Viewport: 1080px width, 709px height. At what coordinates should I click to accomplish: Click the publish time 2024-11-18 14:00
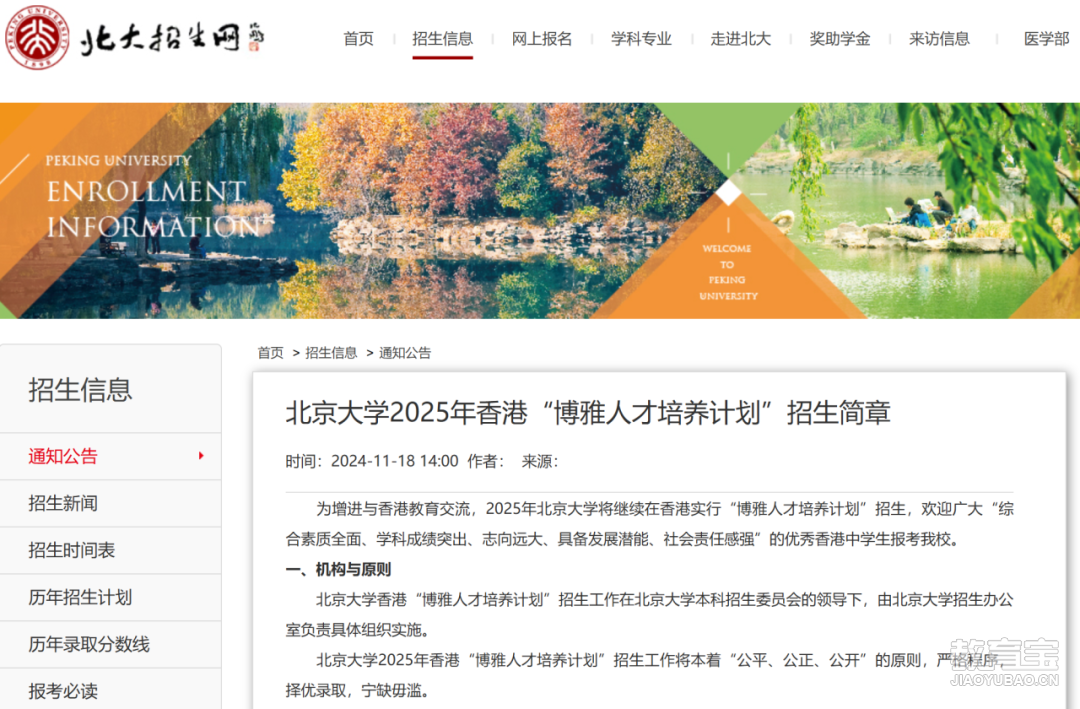[395, 461]
